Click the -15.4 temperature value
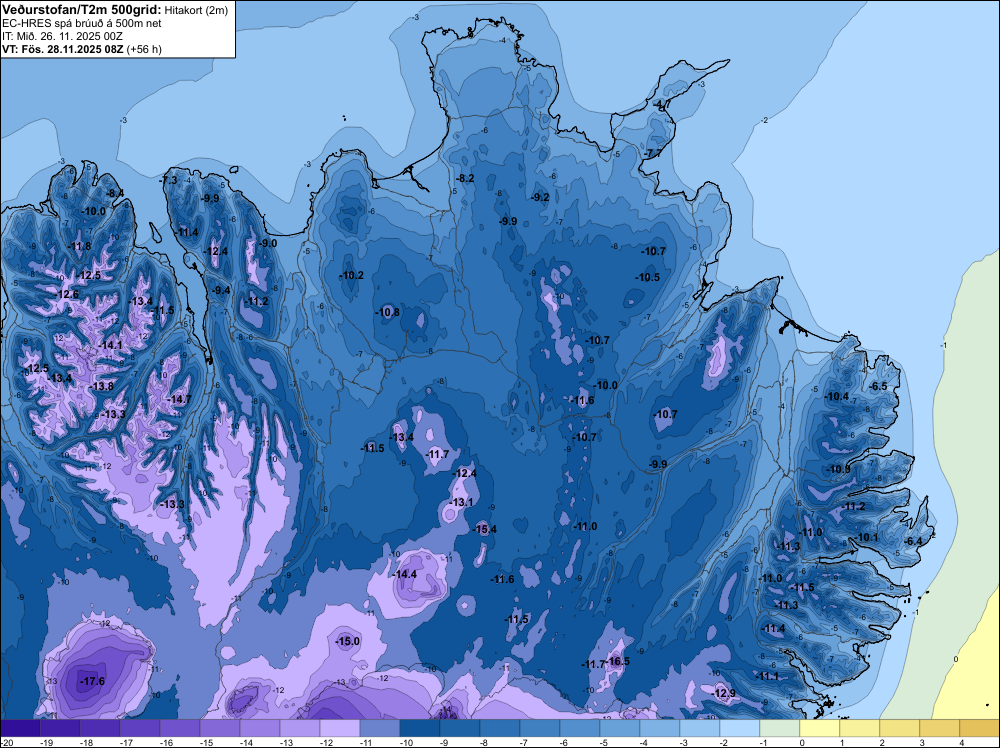 tap(485, 529)
